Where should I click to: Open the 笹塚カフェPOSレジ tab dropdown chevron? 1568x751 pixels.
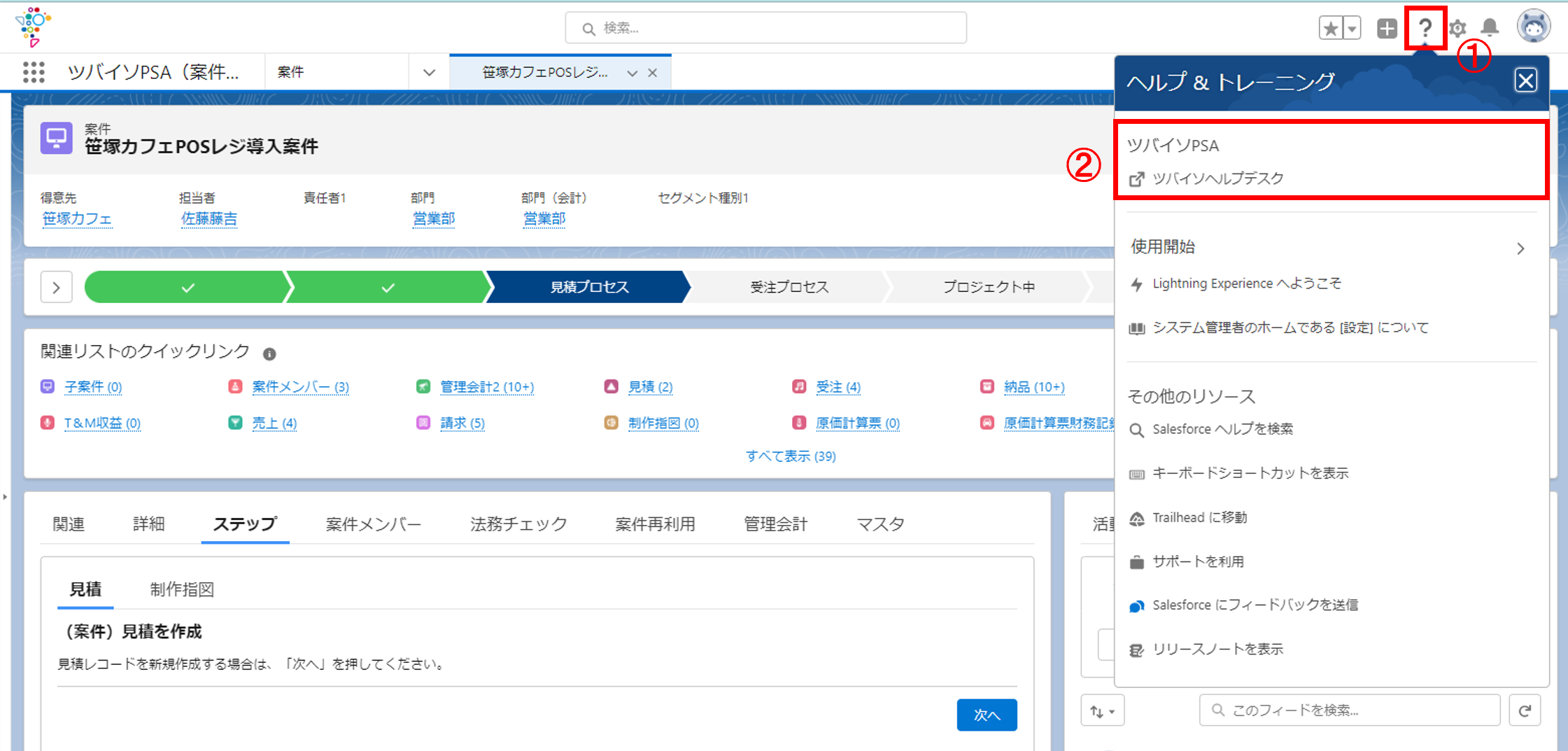(x=632, y=73)
